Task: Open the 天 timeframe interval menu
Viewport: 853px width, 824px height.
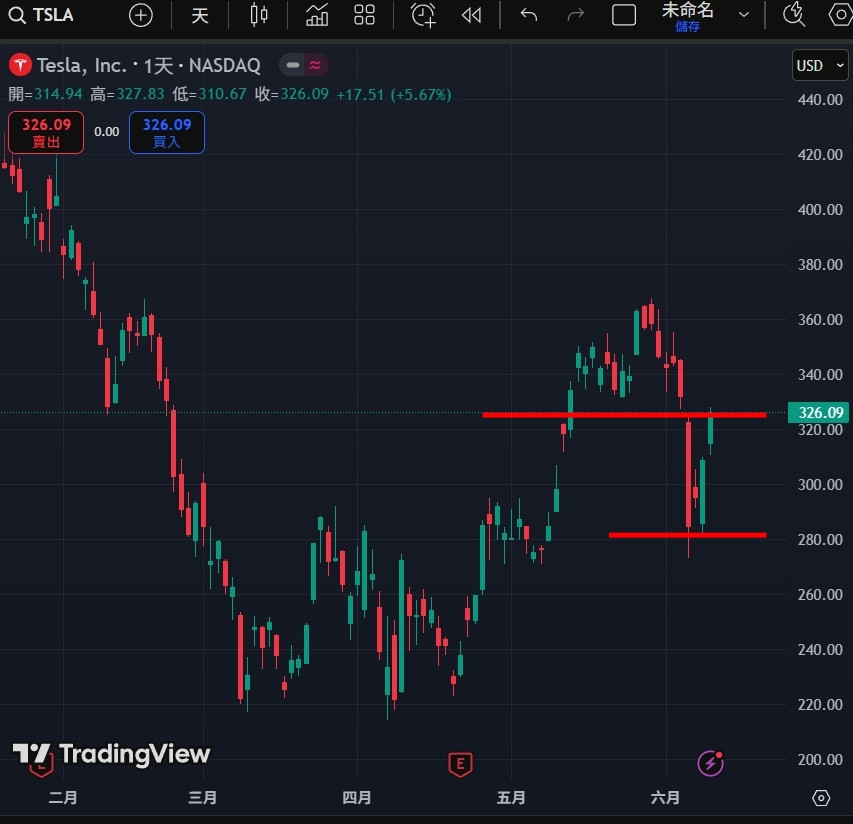Action: coord(200,15)
